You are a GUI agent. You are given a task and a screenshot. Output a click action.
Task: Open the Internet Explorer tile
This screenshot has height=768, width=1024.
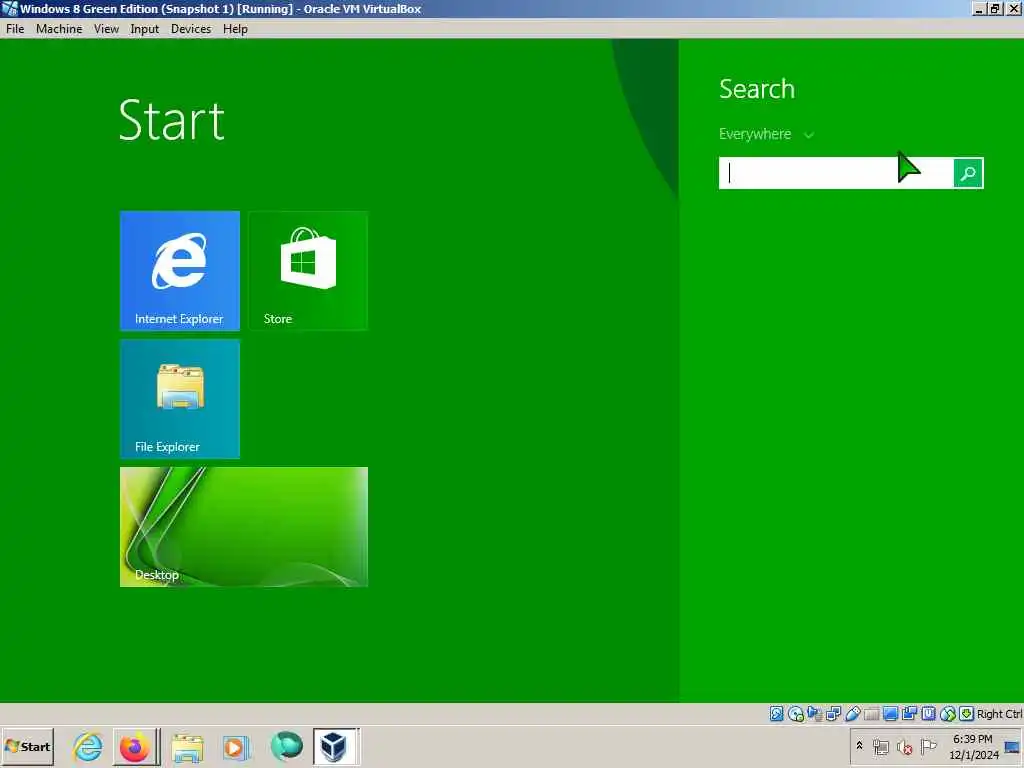tap(180, 270)
